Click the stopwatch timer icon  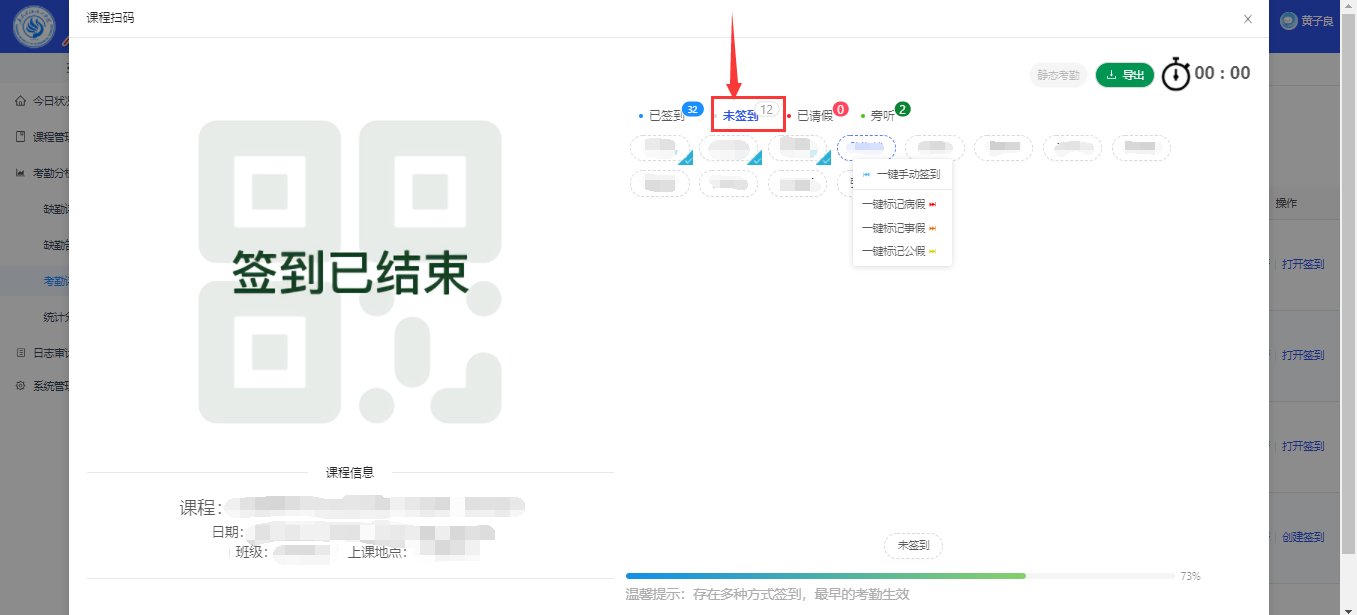(x=1175, y=75)
